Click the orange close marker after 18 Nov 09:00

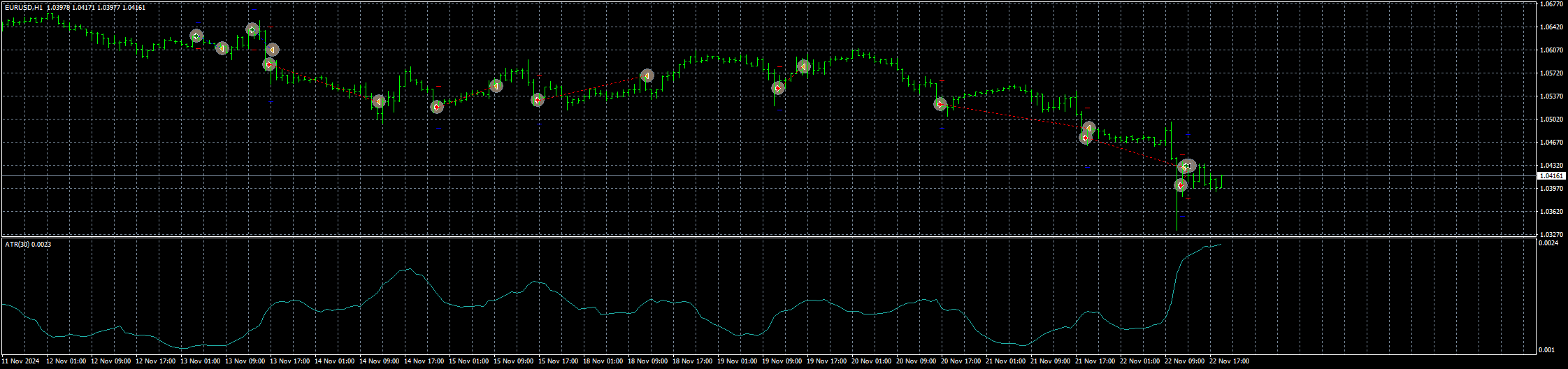pyautogui.click(x=647, y=75)
